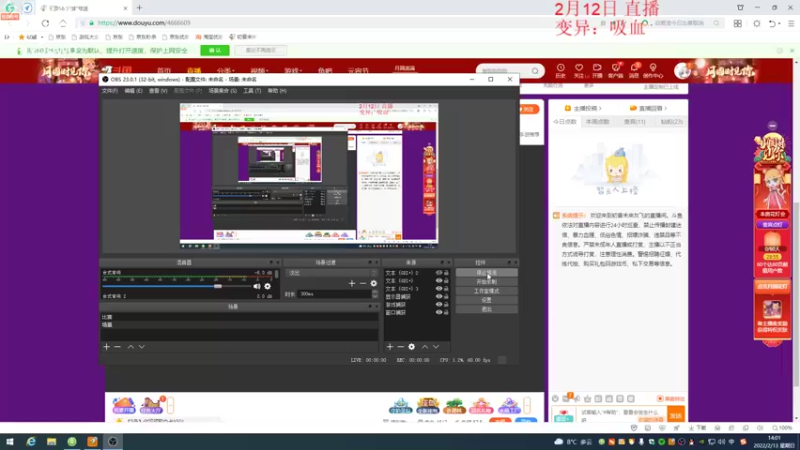Remove the selected source with the minus icon
The image size is (800, 450).
point(401,347)
